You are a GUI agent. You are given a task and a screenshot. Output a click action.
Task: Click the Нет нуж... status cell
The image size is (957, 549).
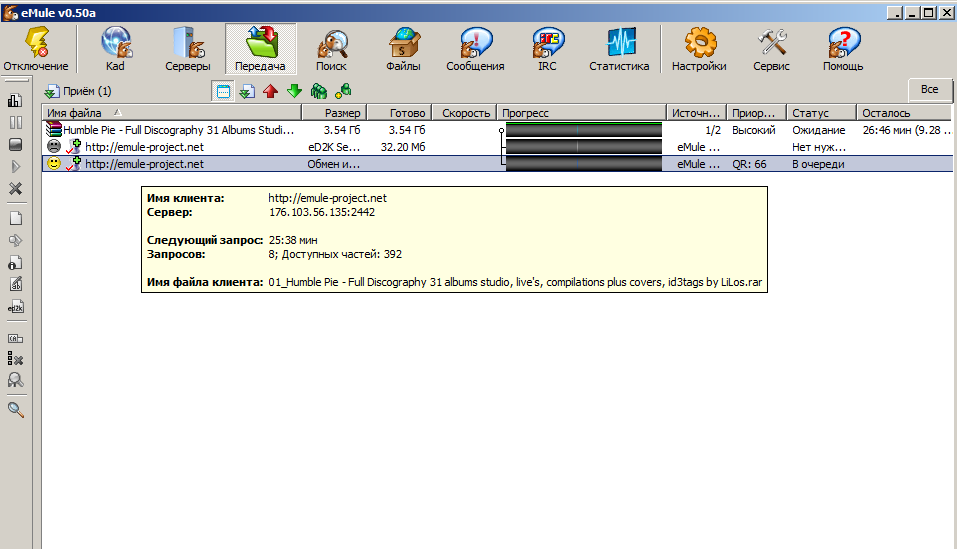coord(819,147)
